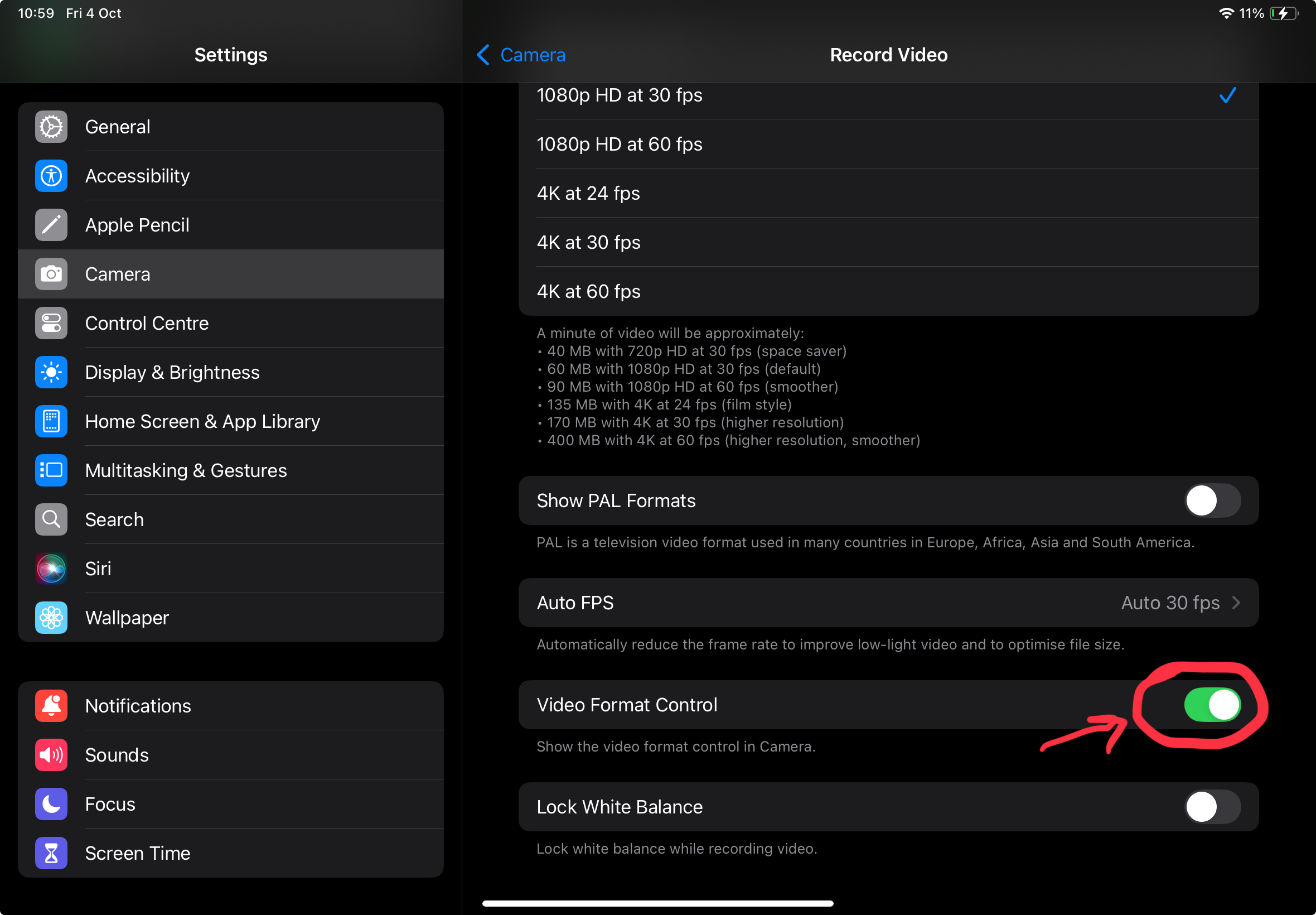Tap the Focus moon icon
The height and width of the screenshot is (915, 1316).
(x=51, y=804)
